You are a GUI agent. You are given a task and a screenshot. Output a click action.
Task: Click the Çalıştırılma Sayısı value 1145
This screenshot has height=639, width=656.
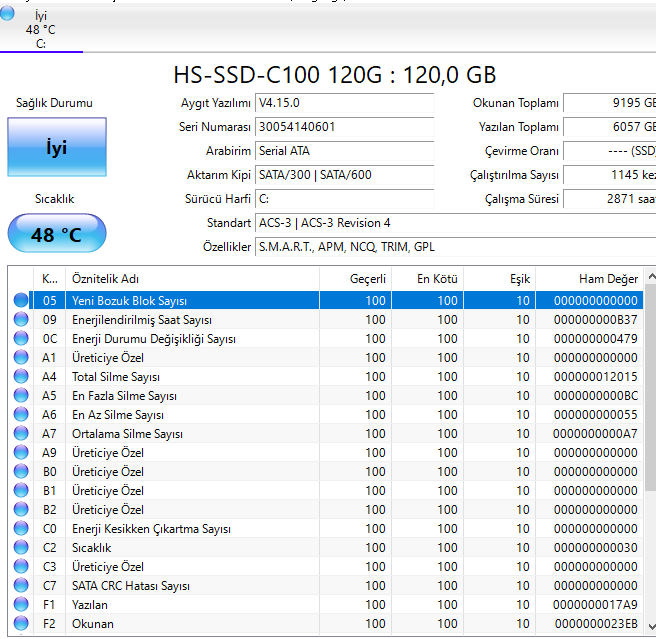pos(610,175)
